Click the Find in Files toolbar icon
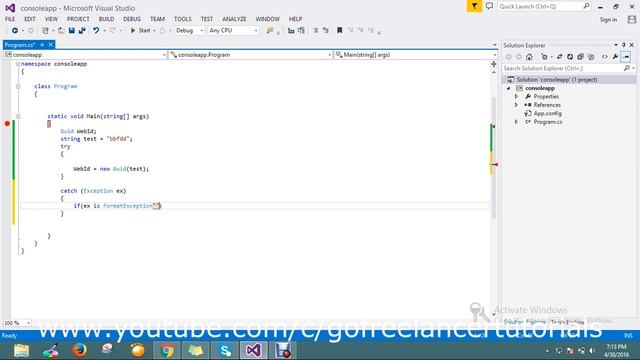This screenshot has height=360, width=640. pyautogui.click(x=270, y=31)
